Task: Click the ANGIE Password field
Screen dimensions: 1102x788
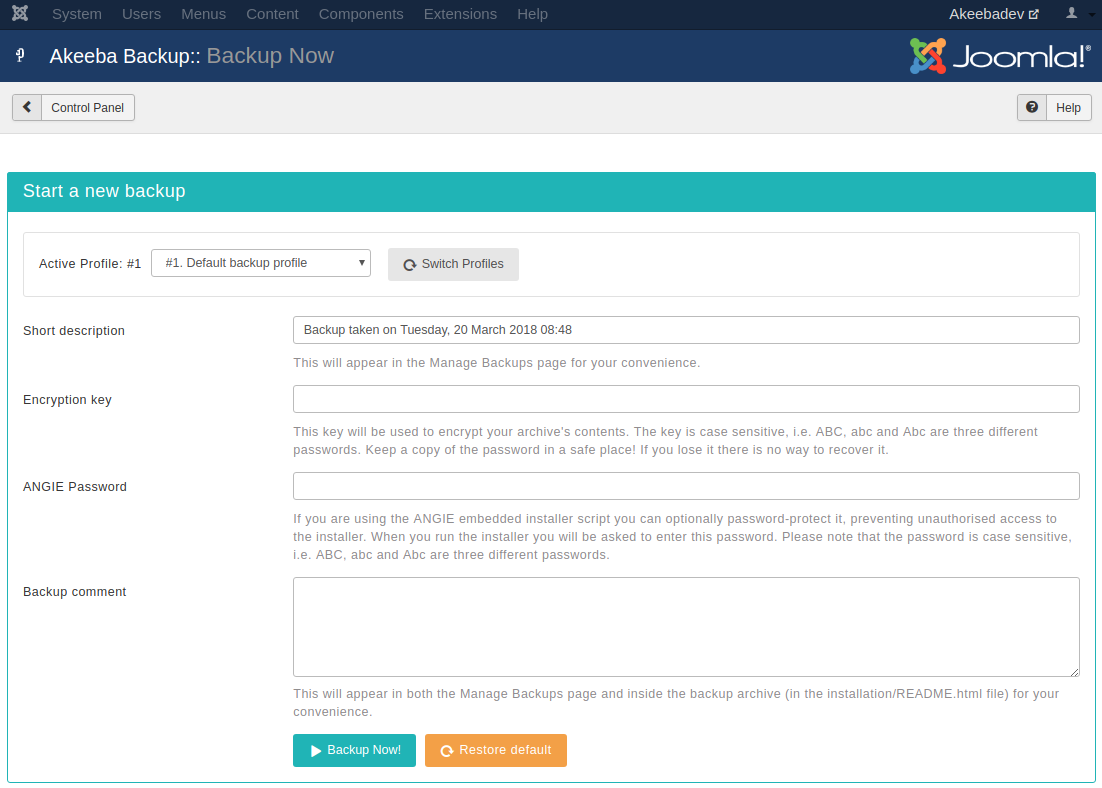Action: pyautogui.click(x=686, y=486)
